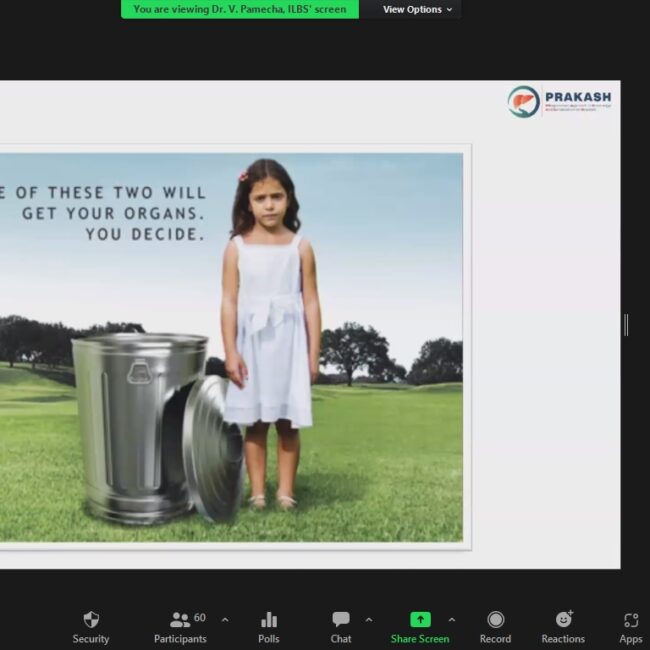Click the participant count number 60
Viewport: 650px width, 650px height.
(200, 618)
